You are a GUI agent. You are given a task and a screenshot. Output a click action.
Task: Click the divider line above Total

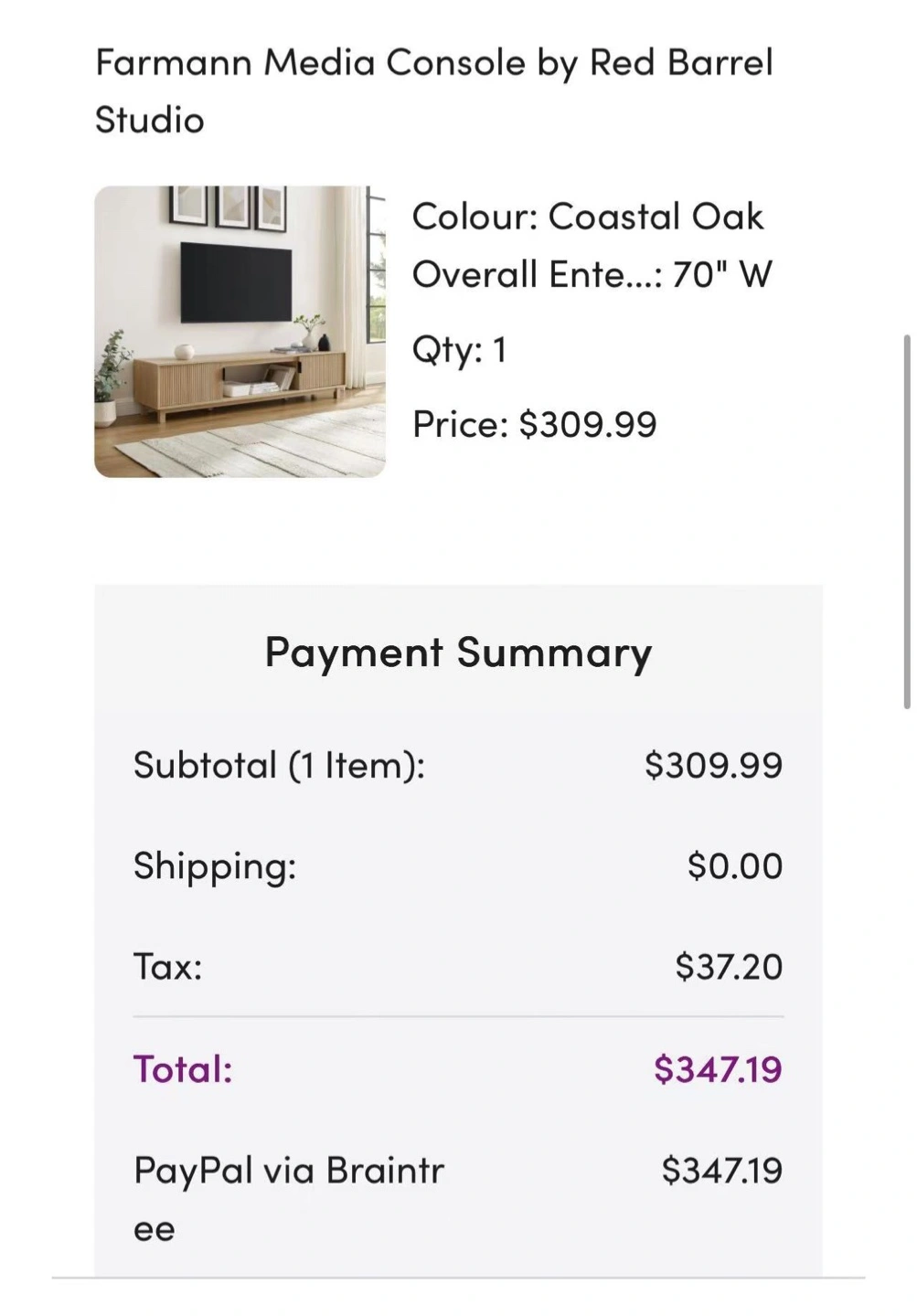click(458, 1016)
